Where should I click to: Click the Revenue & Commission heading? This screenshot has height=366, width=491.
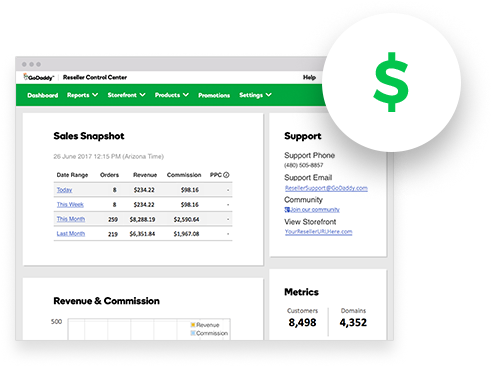106,301
